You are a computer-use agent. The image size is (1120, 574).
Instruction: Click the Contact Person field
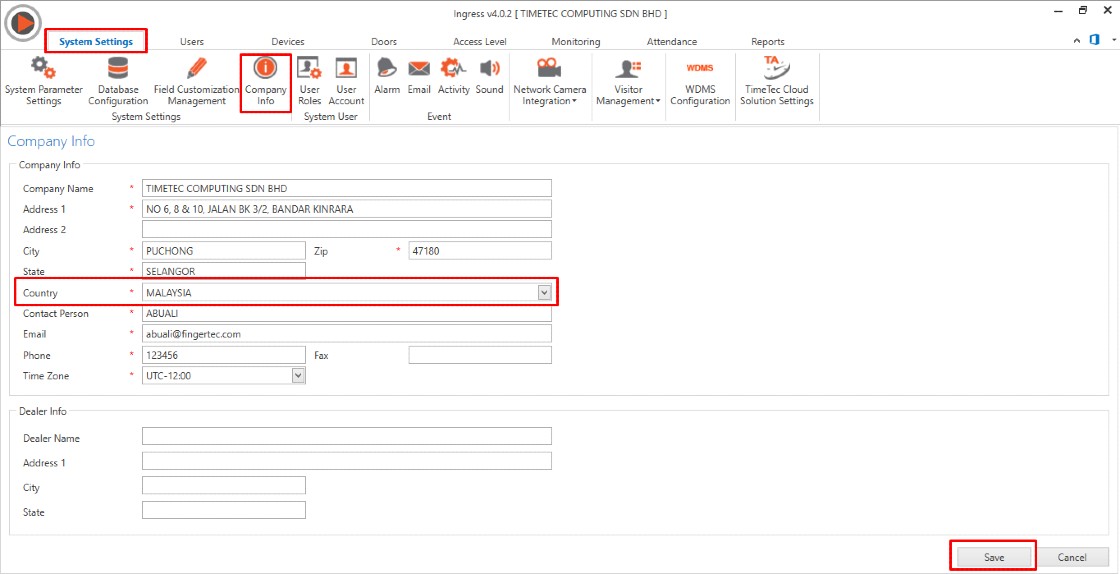coord(347,313)
